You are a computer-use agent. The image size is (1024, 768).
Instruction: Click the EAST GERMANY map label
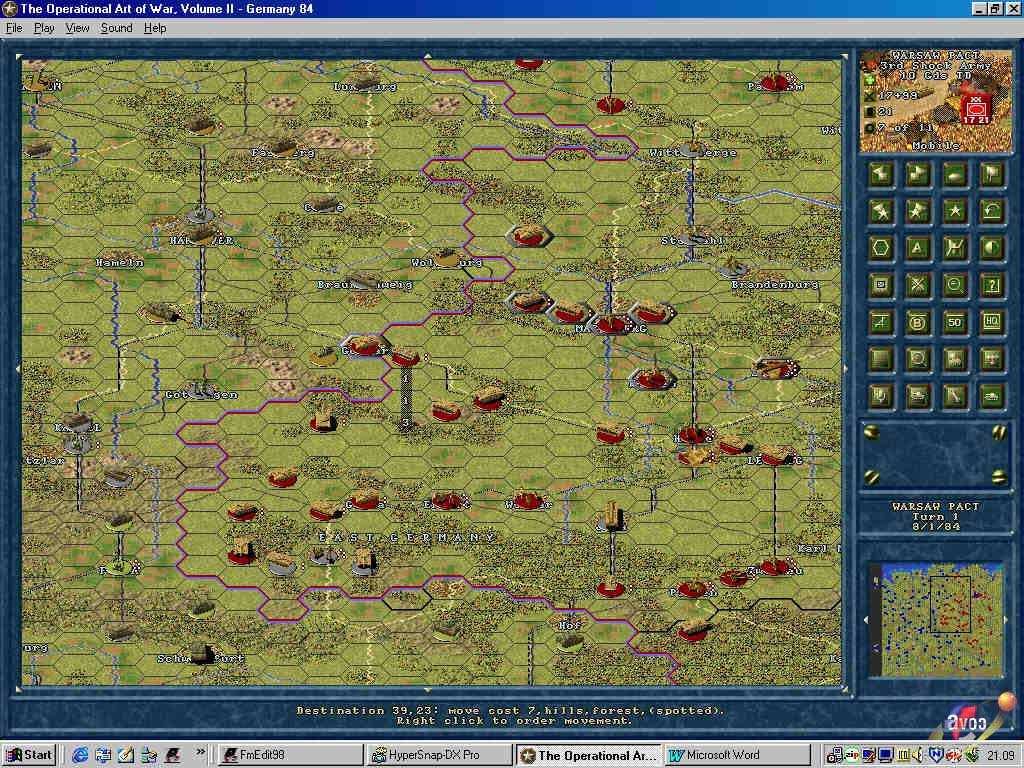[x=407, y=537]
